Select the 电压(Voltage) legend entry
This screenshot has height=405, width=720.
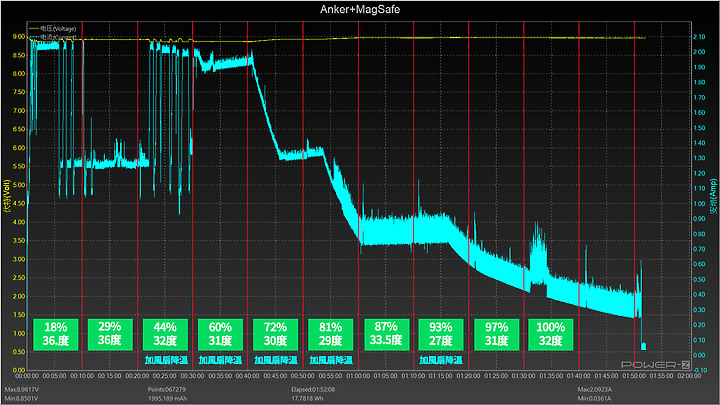coord(52,29)
